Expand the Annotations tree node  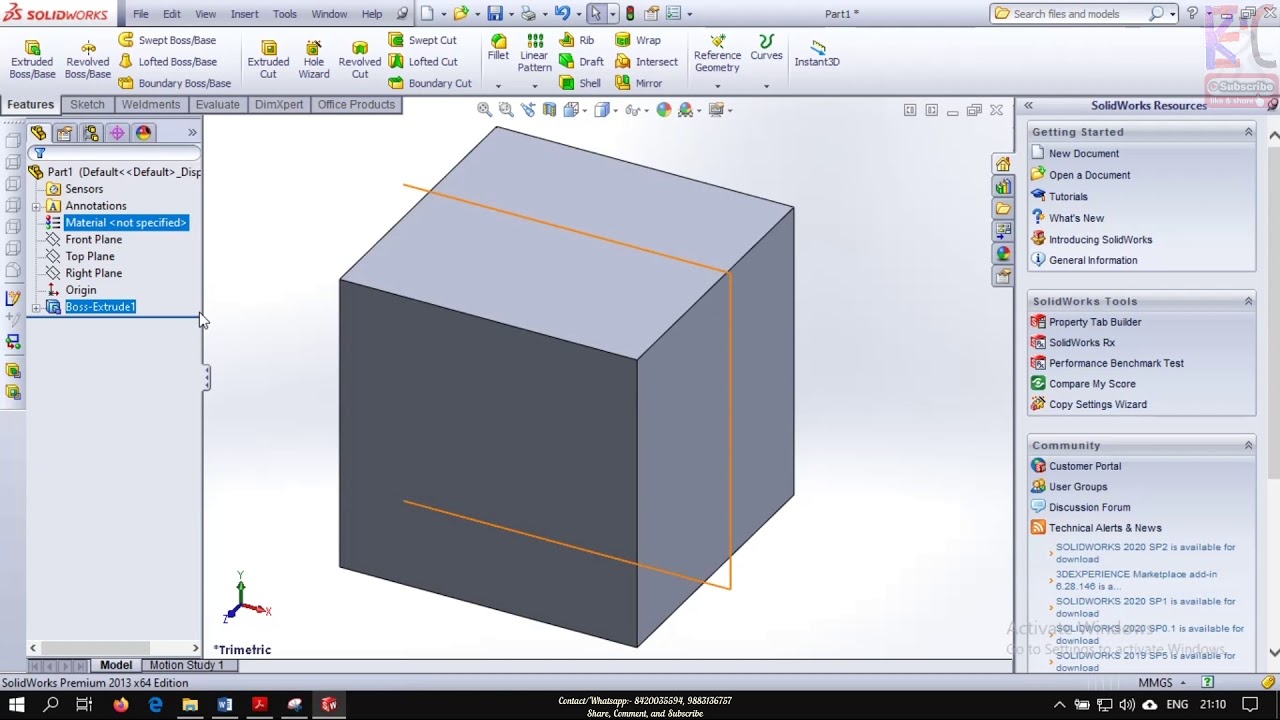pyautogui.click(x=36, y=207)
